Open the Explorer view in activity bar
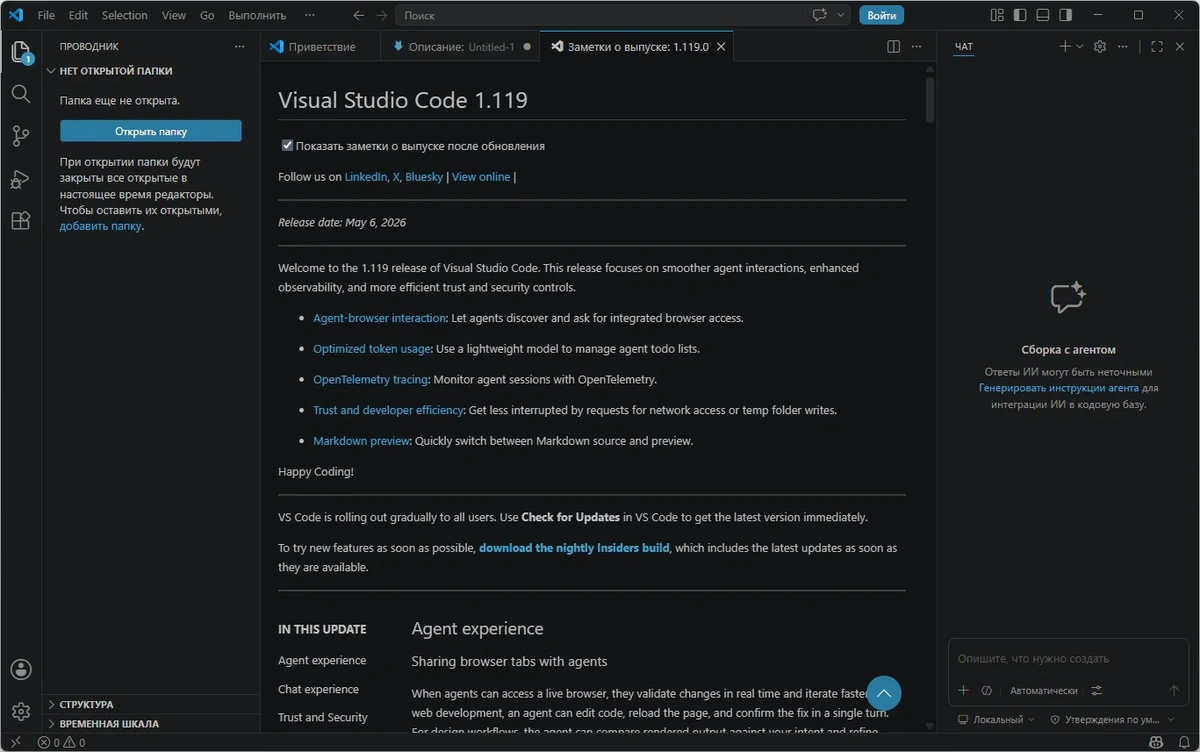 (21, 52)
